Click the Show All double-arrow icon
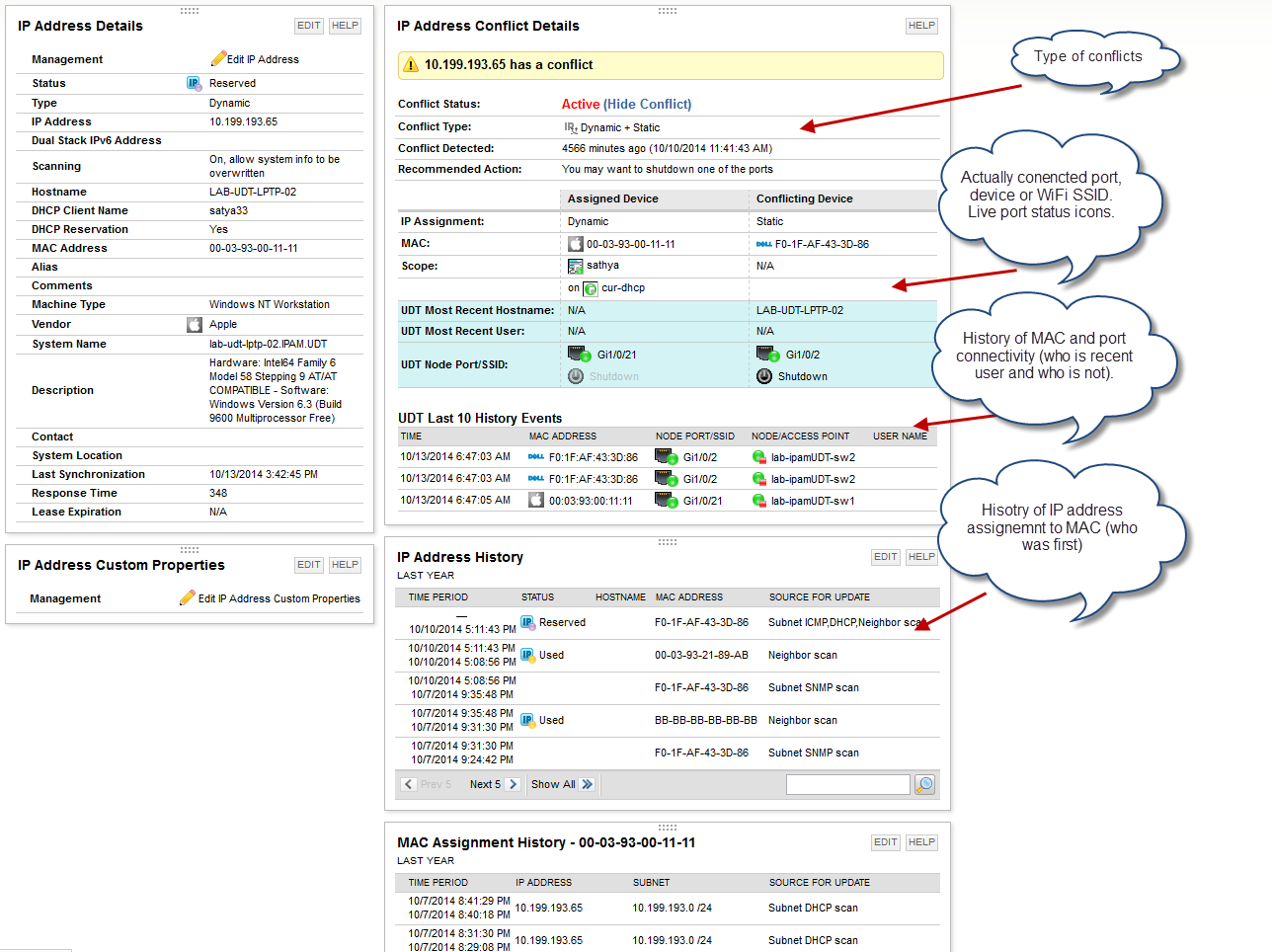This screenshot has height=952, width=1272. [x=588, y=784]
